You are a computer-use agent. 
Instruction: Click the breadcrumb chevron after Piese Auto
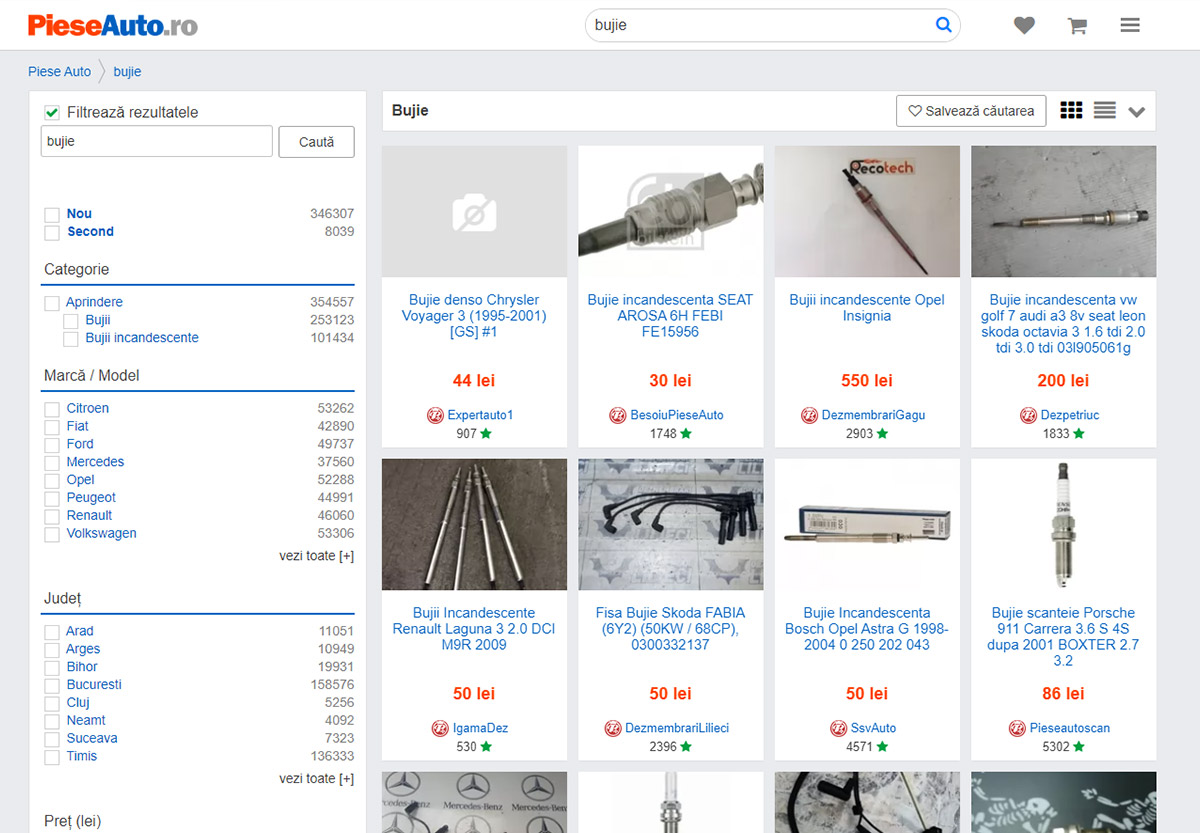(x=102, y=72)
